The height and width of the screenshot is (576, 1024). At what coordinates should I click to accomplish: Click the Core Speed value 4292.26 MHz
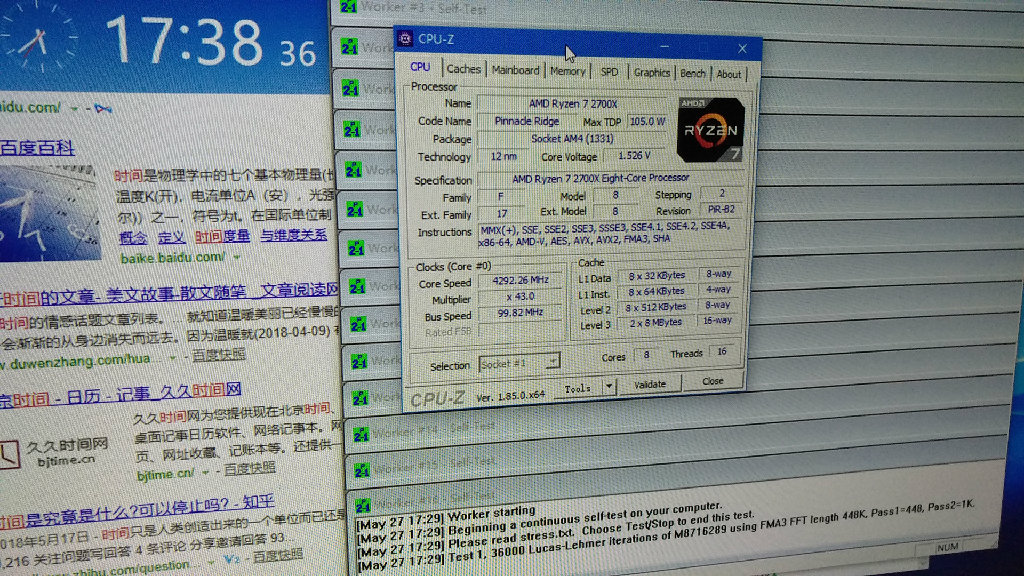520,280
